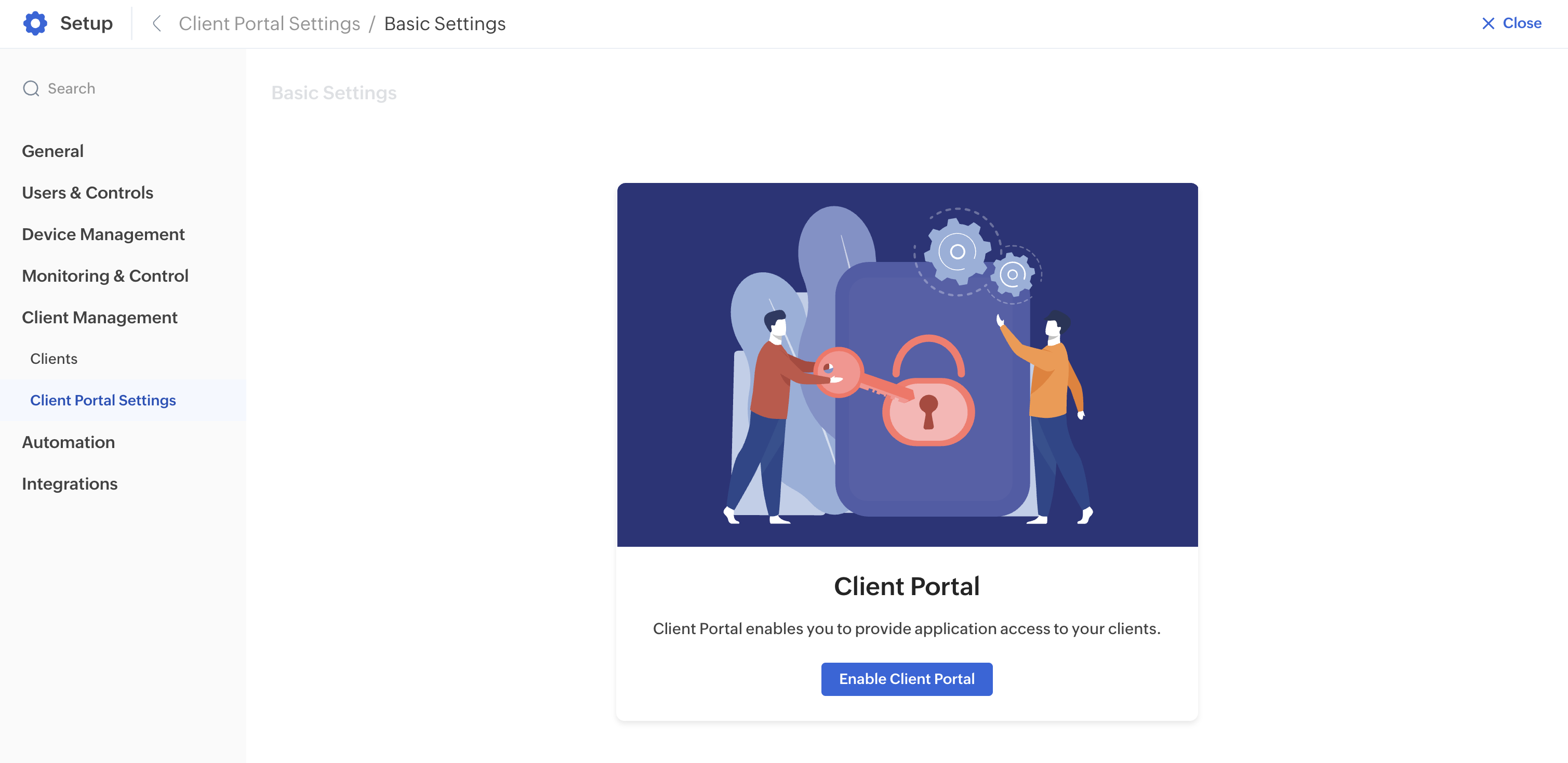The height and width of the screenshot is (763, 1568).
Task: Focus the sidebar Search field
Action: click(123, 89)
